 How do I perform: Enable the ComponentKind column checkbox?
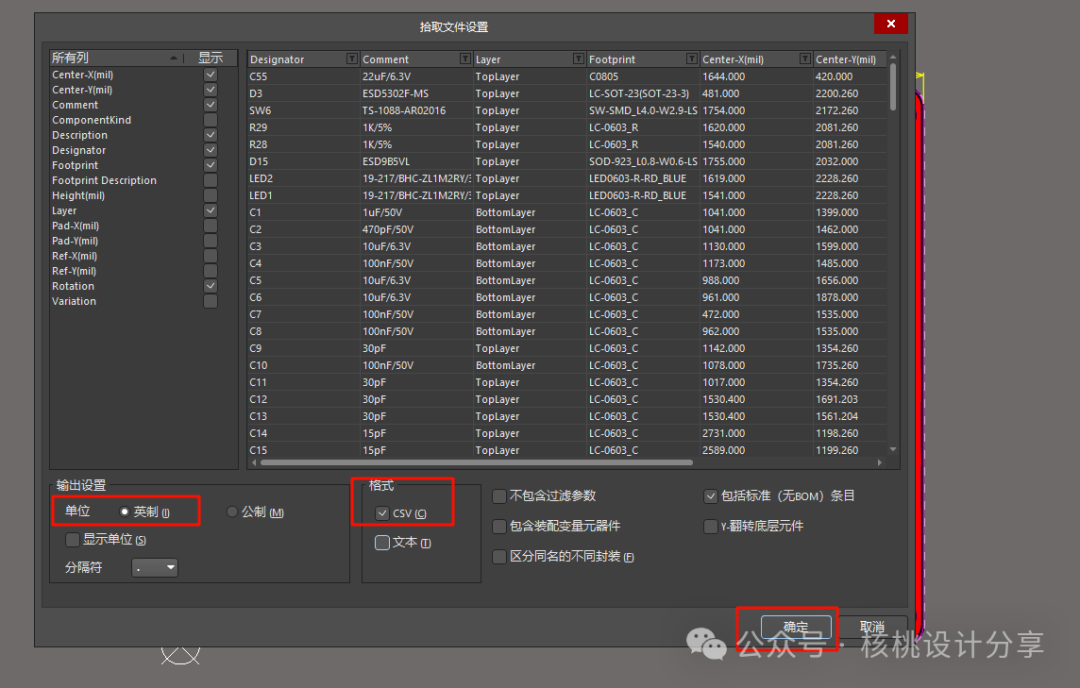click(211, 120)
